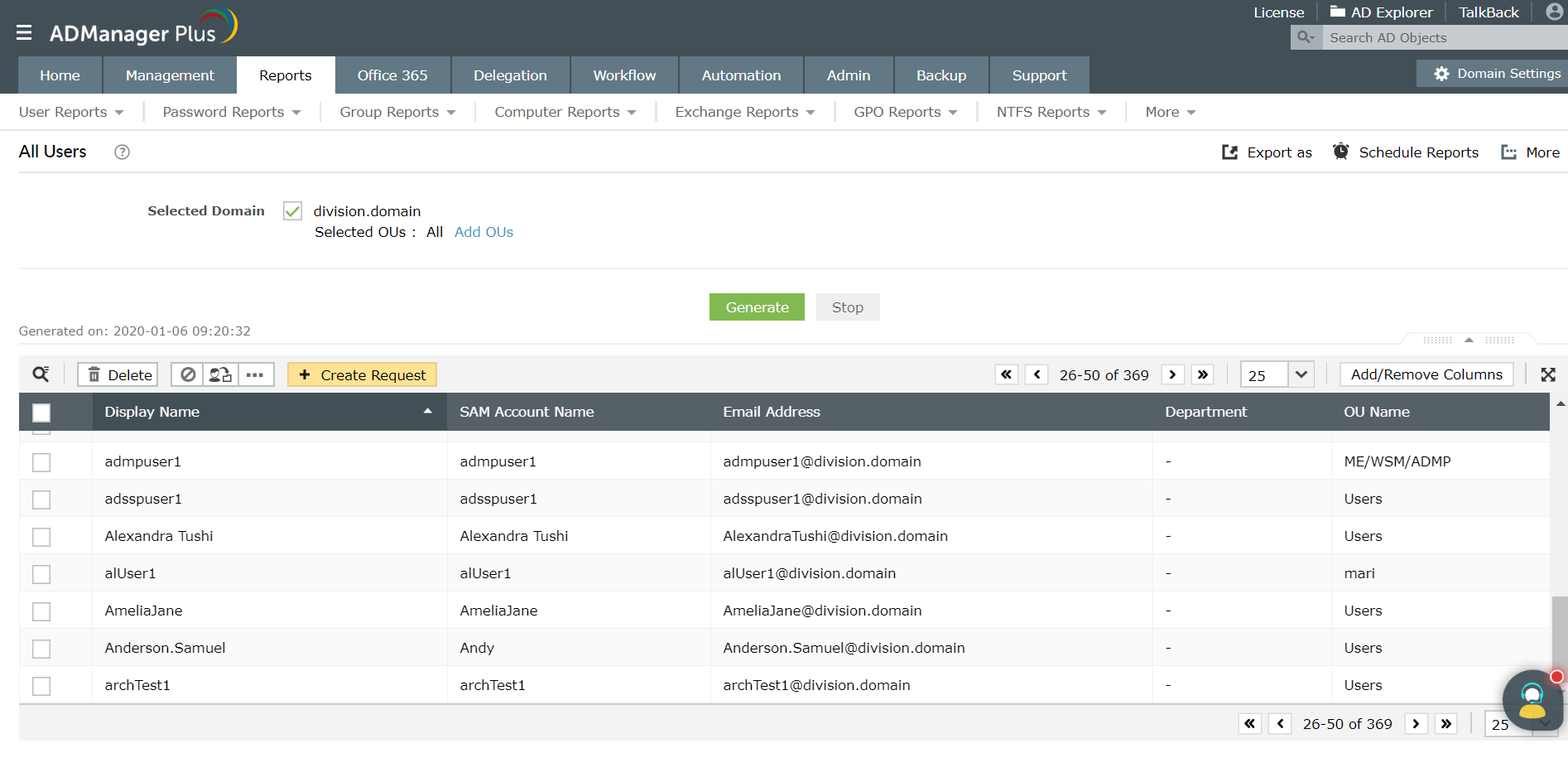Open the Automation tab
1568x758 pixels.
[741, 75]
